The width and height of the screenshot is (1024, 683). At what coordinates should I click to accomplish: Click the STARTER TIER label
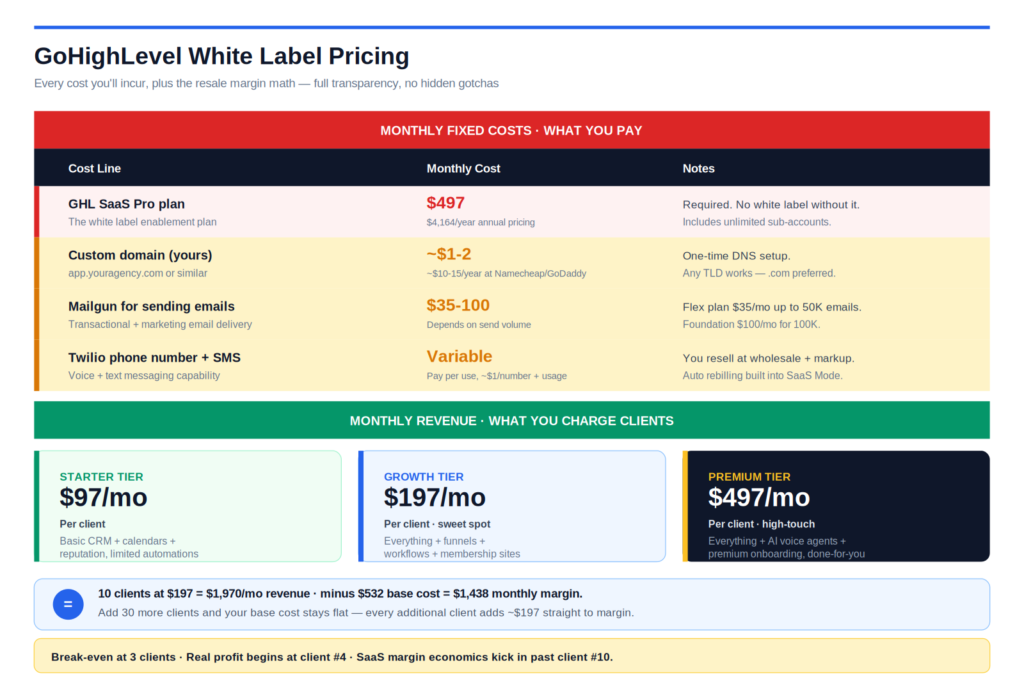101,477
